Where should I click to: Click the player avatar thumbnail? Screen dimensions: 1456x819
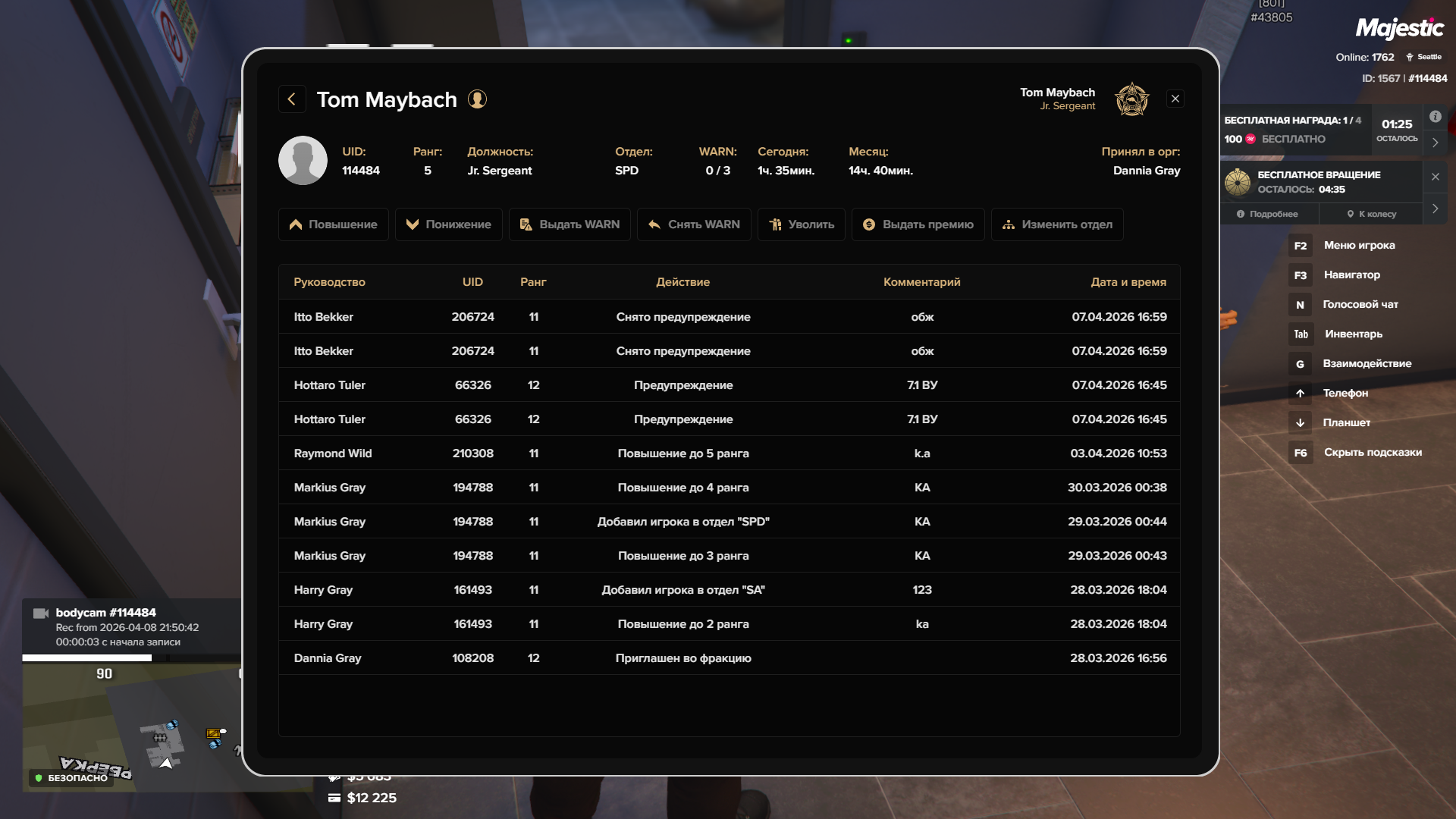[303, 161]
